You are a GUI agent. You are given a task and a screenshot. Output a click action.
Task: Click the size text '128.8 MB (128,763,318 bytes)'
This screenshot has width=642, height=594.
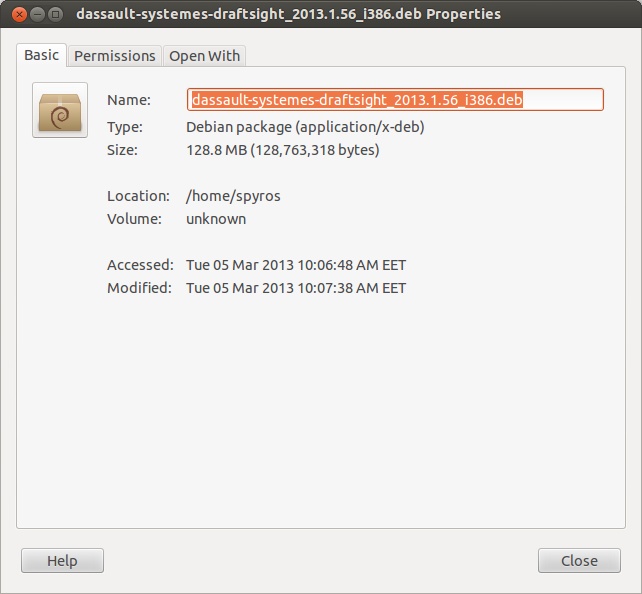[x=283, y=150]
